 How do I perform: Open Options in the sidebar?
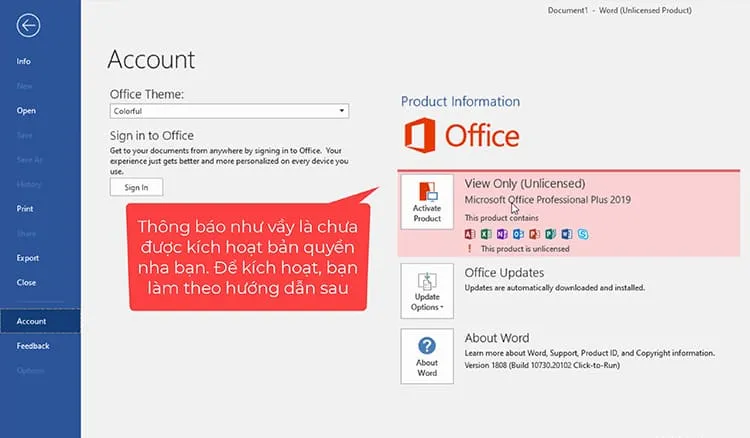pos(30,370)
